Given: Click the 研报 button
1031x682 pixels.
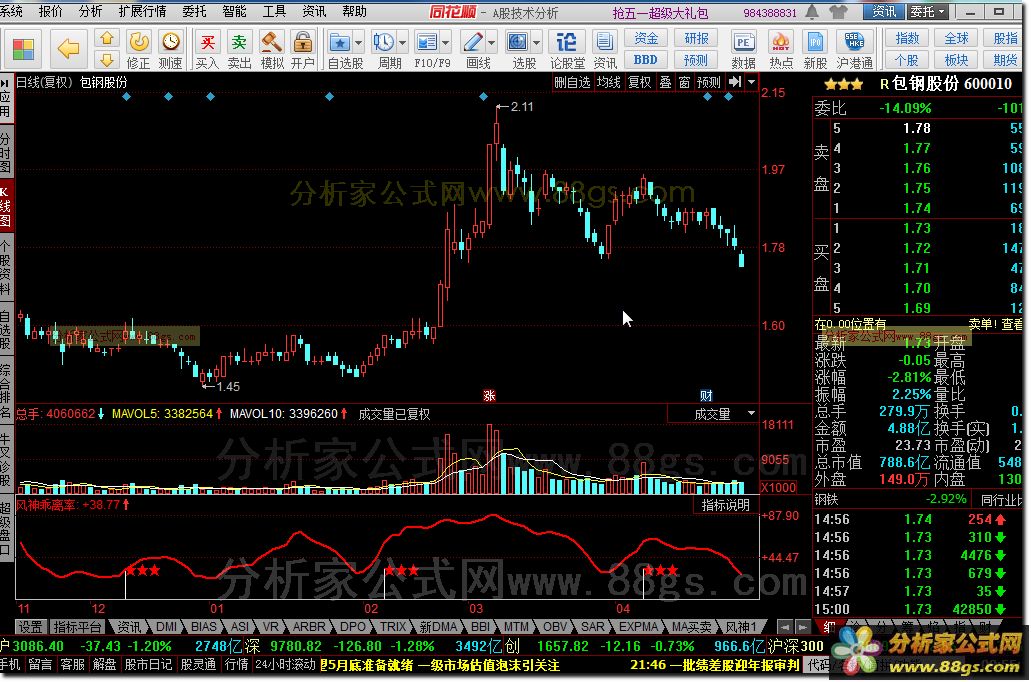Looking at the screenshot, I should [696, 39].
